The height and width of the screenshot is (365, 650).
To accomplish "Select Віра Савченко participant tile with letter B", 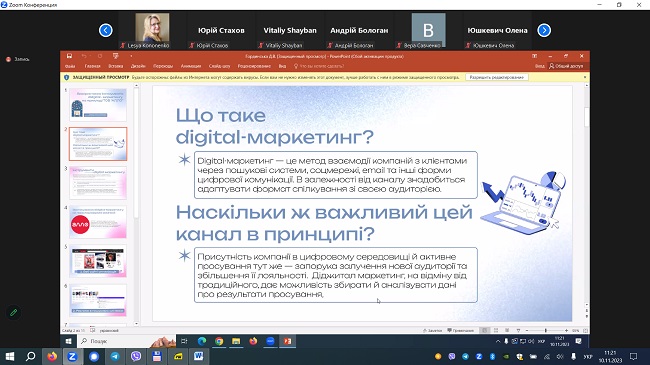I will [428, 30].
